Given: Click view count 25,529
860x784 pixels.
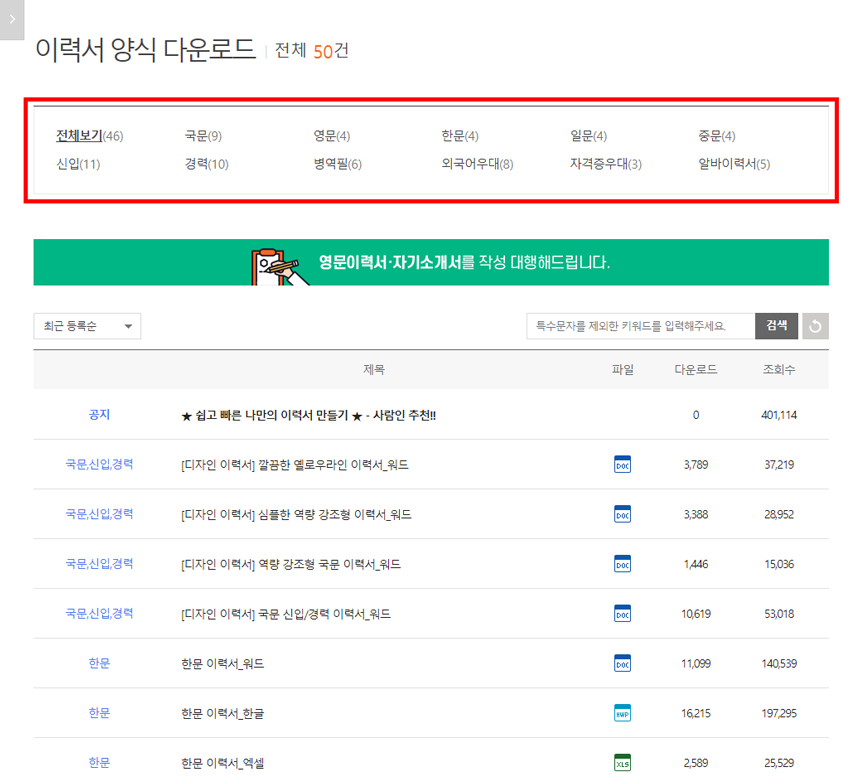Looking at the screenshot, I should click(779, 763).
